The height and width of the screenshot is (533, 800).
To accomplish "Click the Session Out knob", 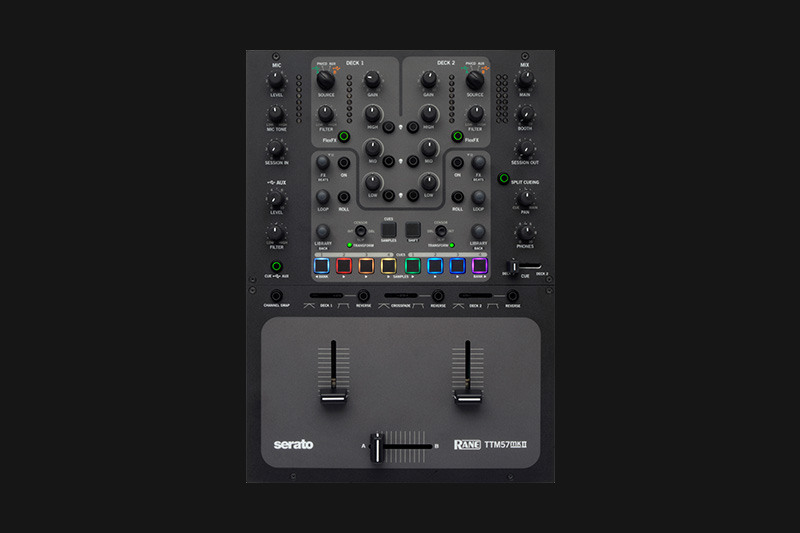I will click(x=525, y=148).
